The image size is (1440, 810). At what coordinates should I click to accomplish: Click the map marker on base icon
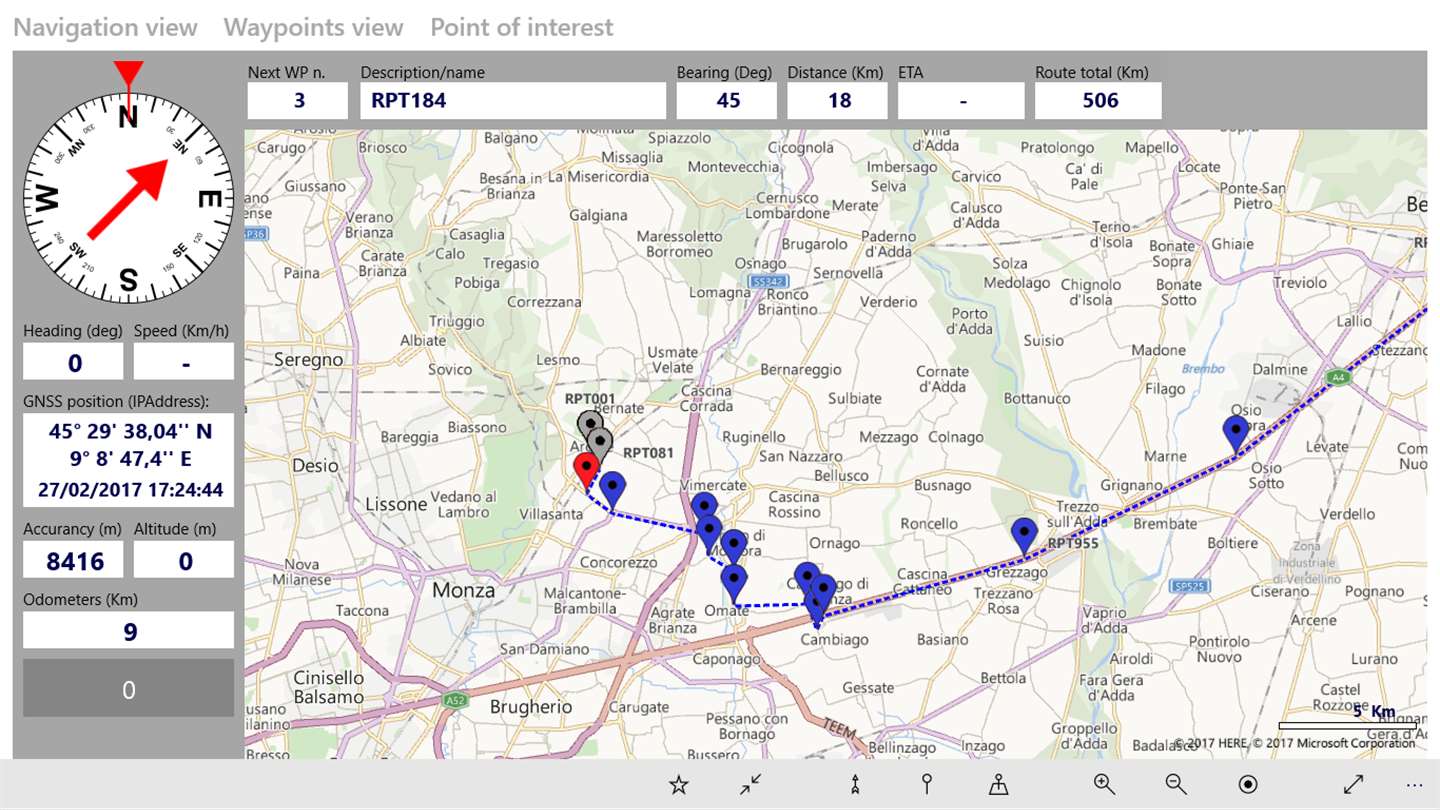pos(998,785)
